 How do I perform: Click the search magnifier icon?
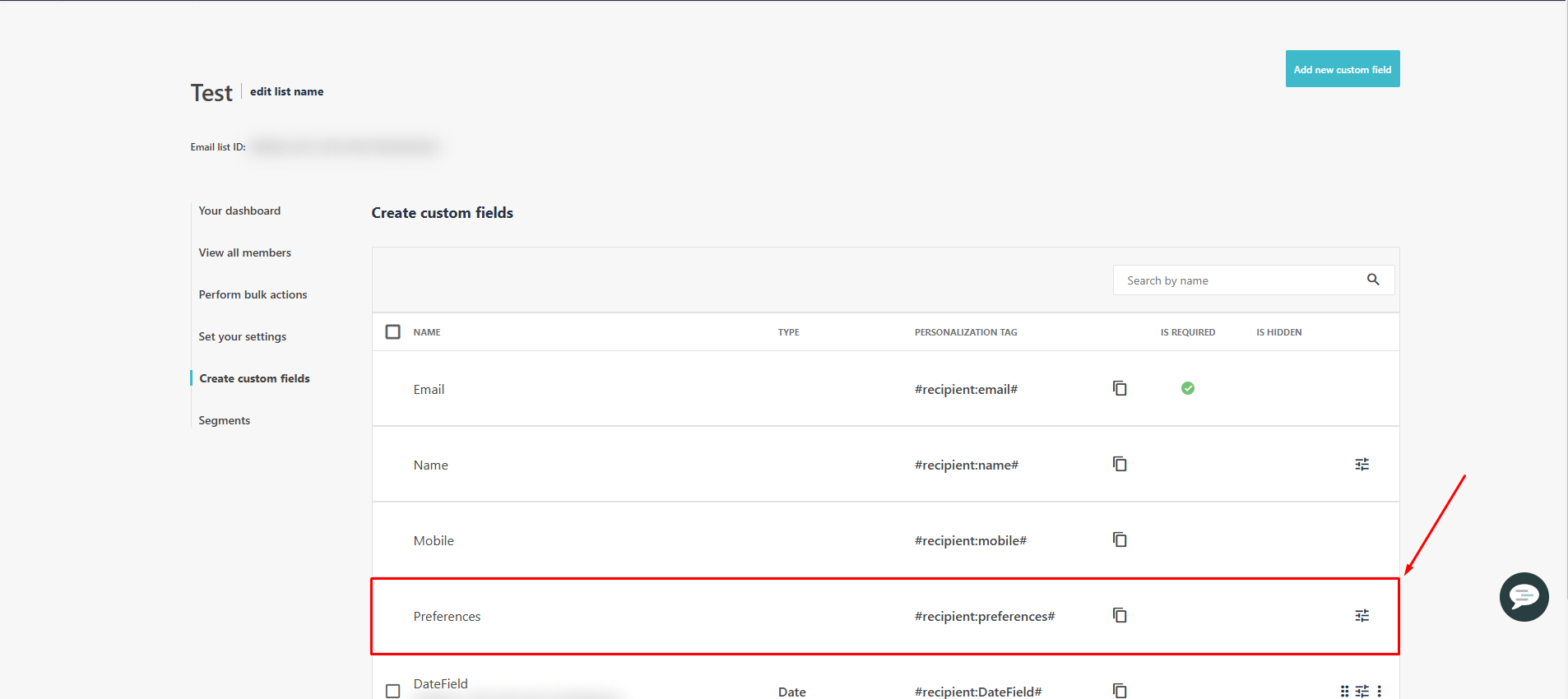(x=1373, y=280)
